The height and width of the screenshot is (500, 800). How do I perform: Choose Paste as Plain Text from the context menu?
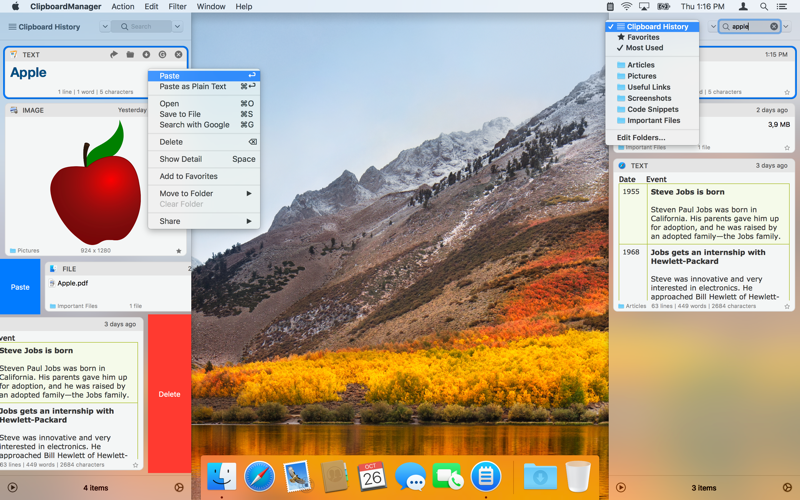click(x=193, y=87)
